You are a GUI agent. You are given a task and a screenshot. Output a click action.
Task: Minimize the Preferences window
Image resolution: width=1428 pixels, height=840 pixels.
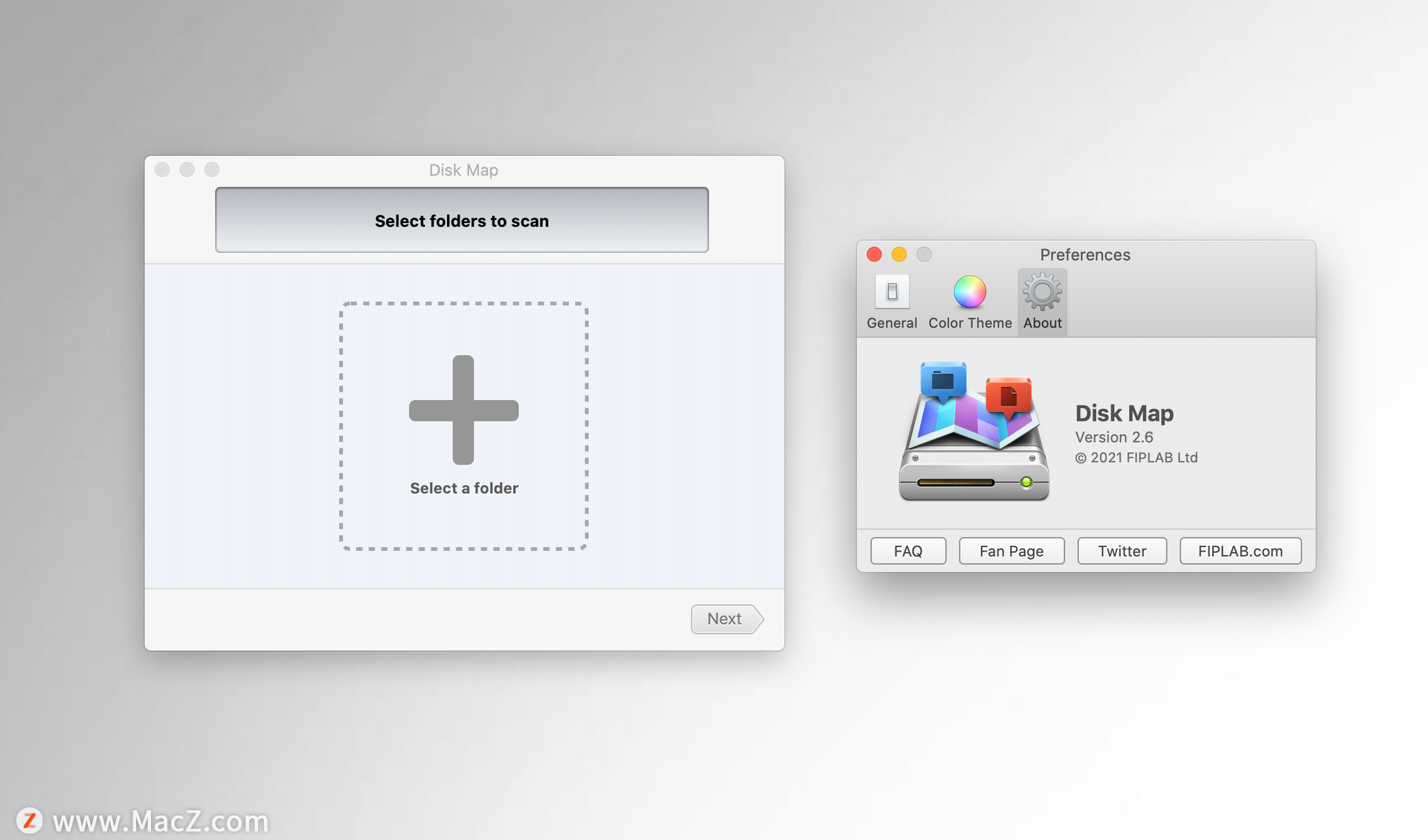tap(899, 254)
